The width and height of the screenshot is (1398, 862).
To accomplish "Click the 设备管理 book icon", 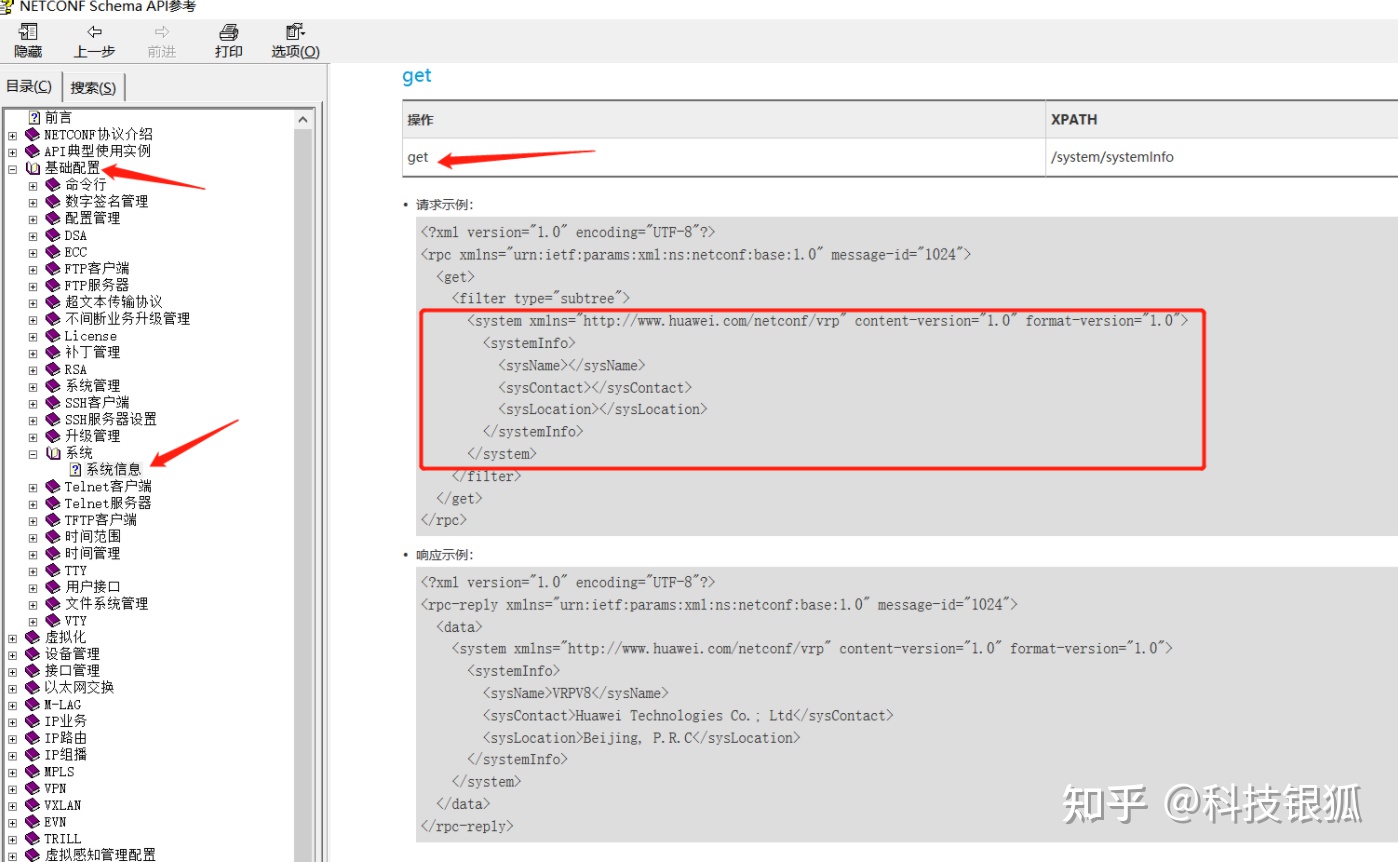I will 32,654.
